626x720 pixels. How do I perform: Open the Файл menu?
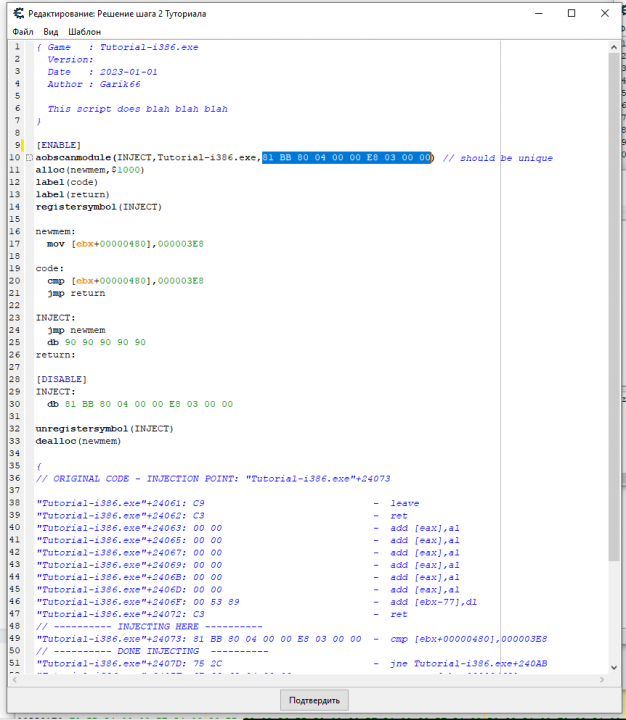(23, 32)
